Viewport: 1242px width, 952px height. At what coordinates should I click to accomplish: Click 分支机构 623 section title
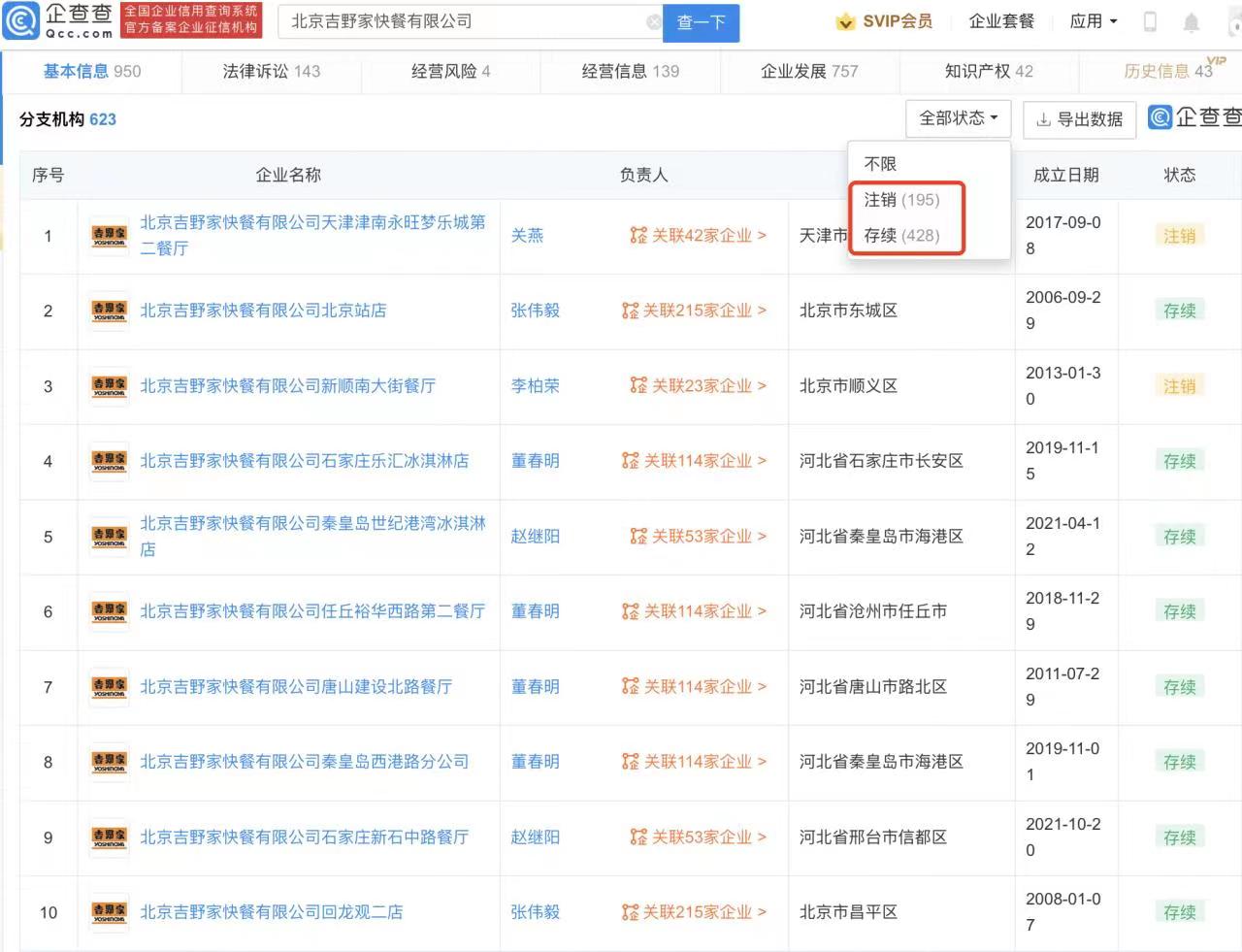point(68,119)
